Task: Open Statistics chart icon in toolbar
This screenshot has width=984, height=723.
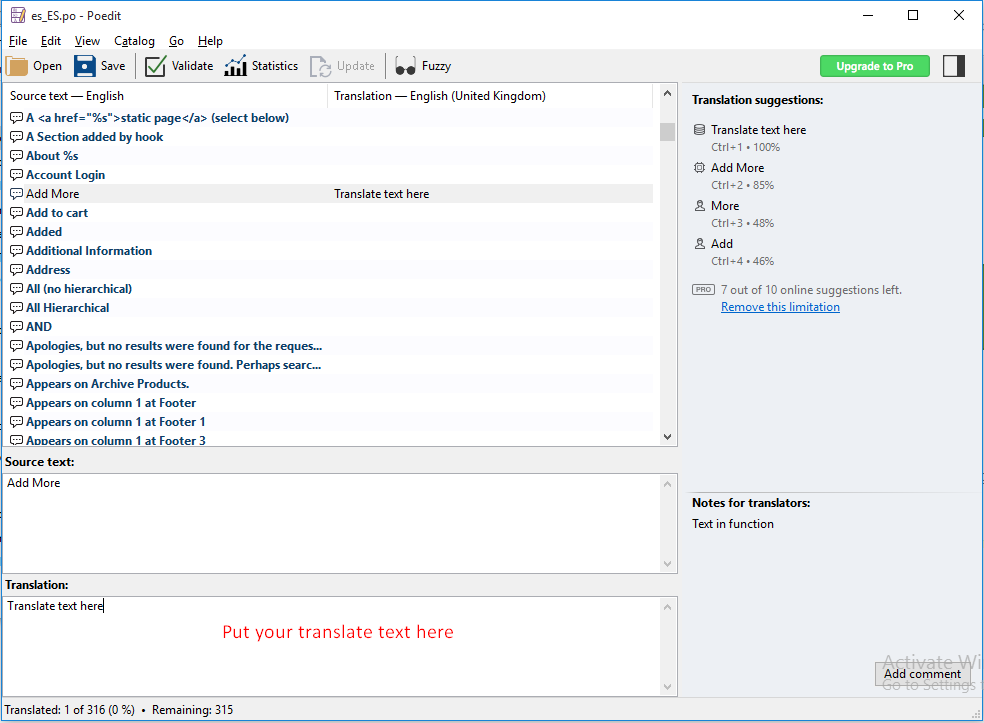Action: pos(235,66)
